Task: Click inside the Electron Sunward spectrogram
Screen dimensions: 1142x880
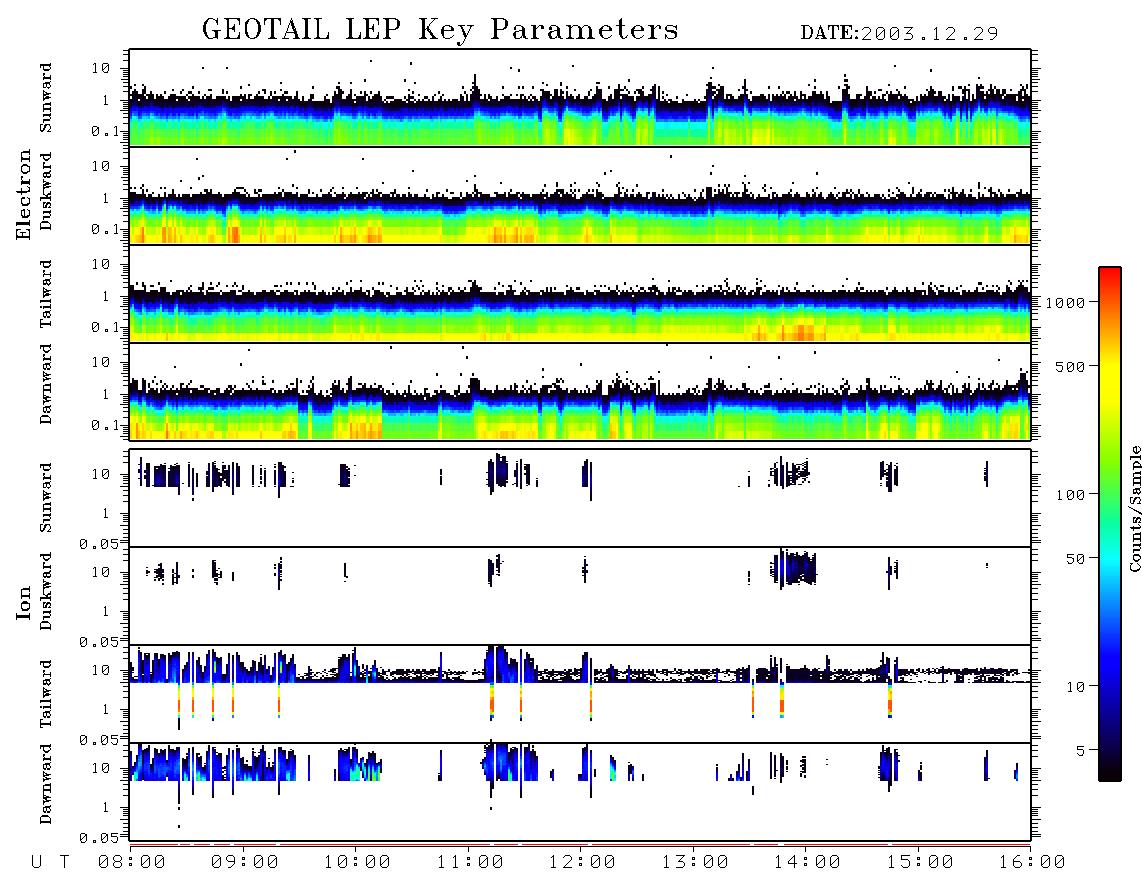Action: (580, 98)
